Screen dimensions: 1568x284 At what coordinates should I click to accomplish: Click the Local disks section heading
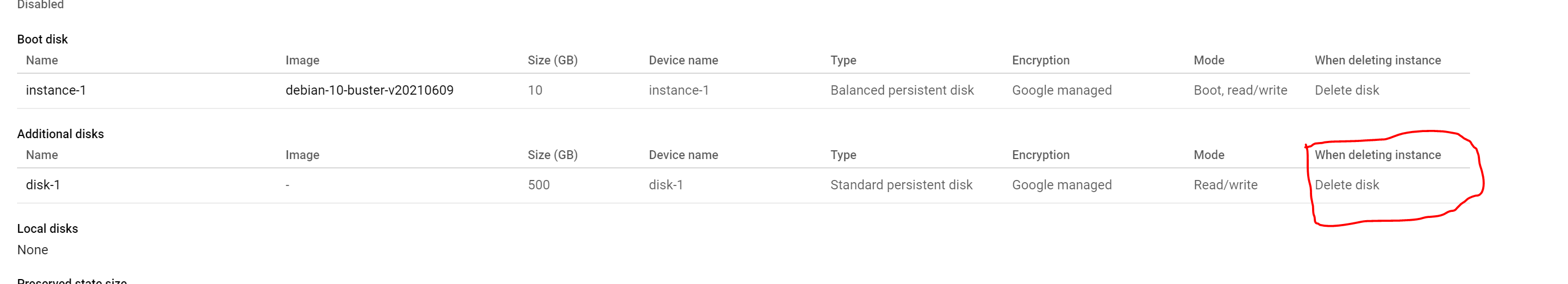[47, 228]
